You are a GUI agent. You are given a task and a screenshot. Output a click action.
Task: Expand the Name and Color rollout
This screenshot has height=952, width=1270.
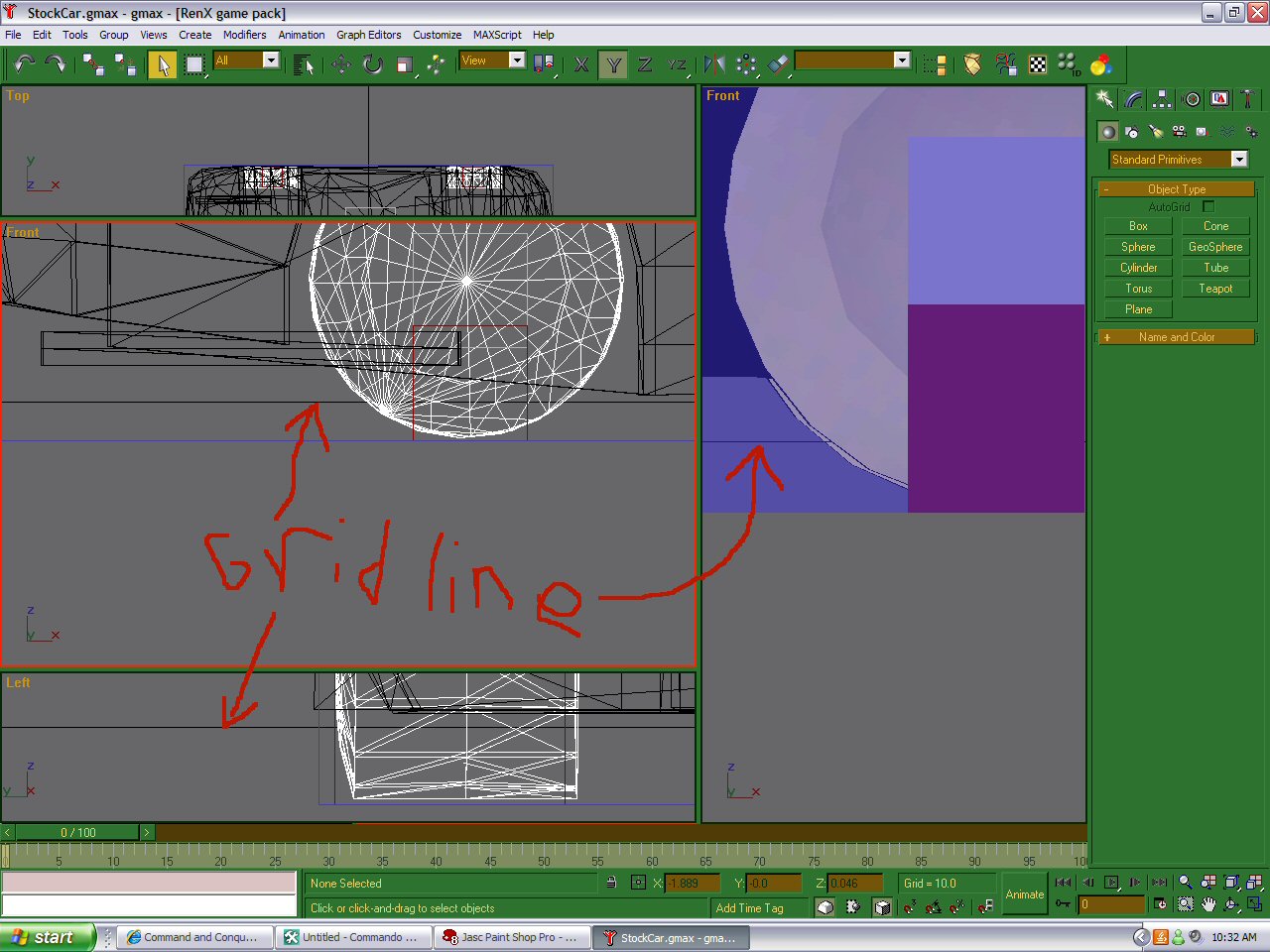click(x=1177, y=337)
